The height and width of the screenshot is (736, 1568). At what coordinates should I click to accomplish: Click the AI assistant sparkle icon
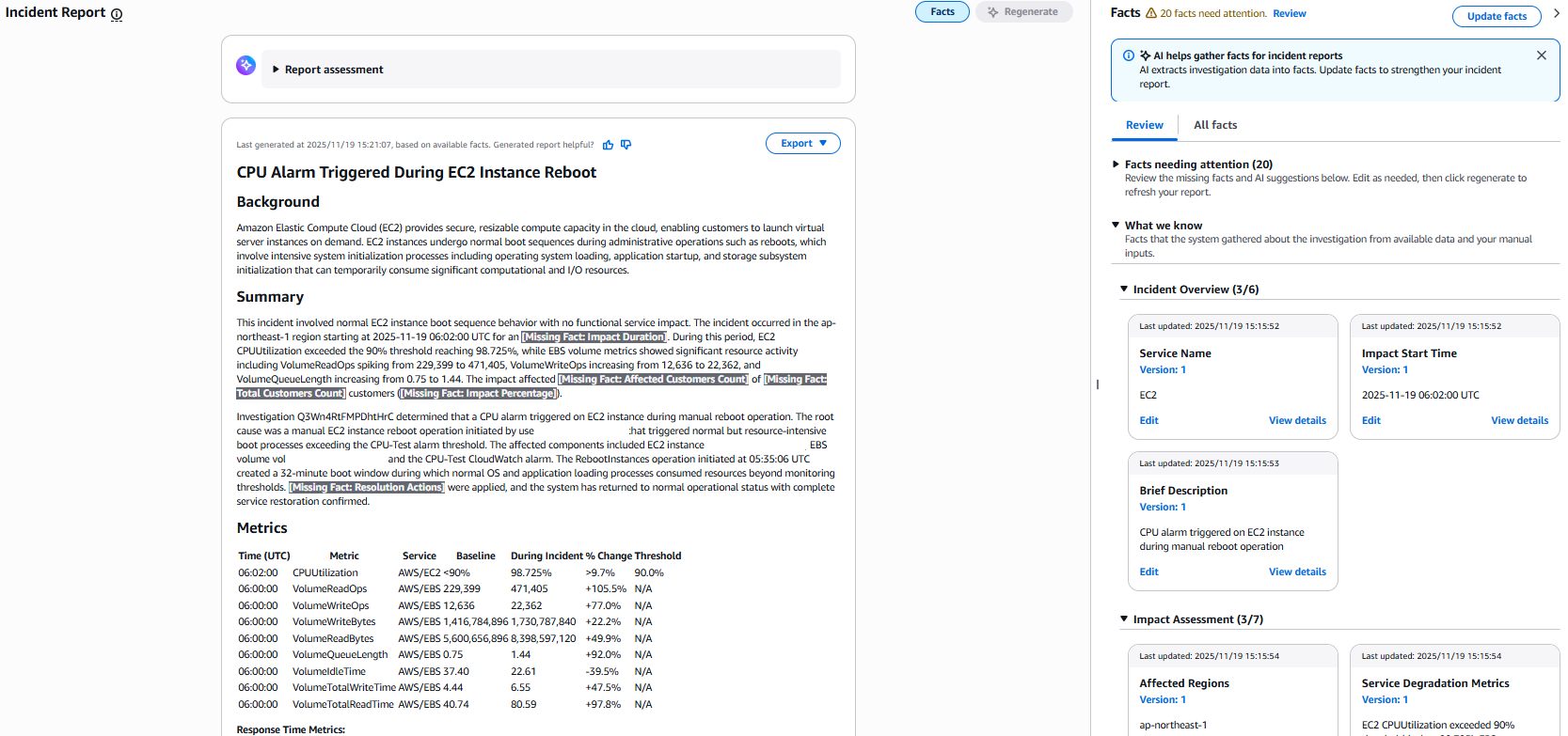click(x=245, y=65)
